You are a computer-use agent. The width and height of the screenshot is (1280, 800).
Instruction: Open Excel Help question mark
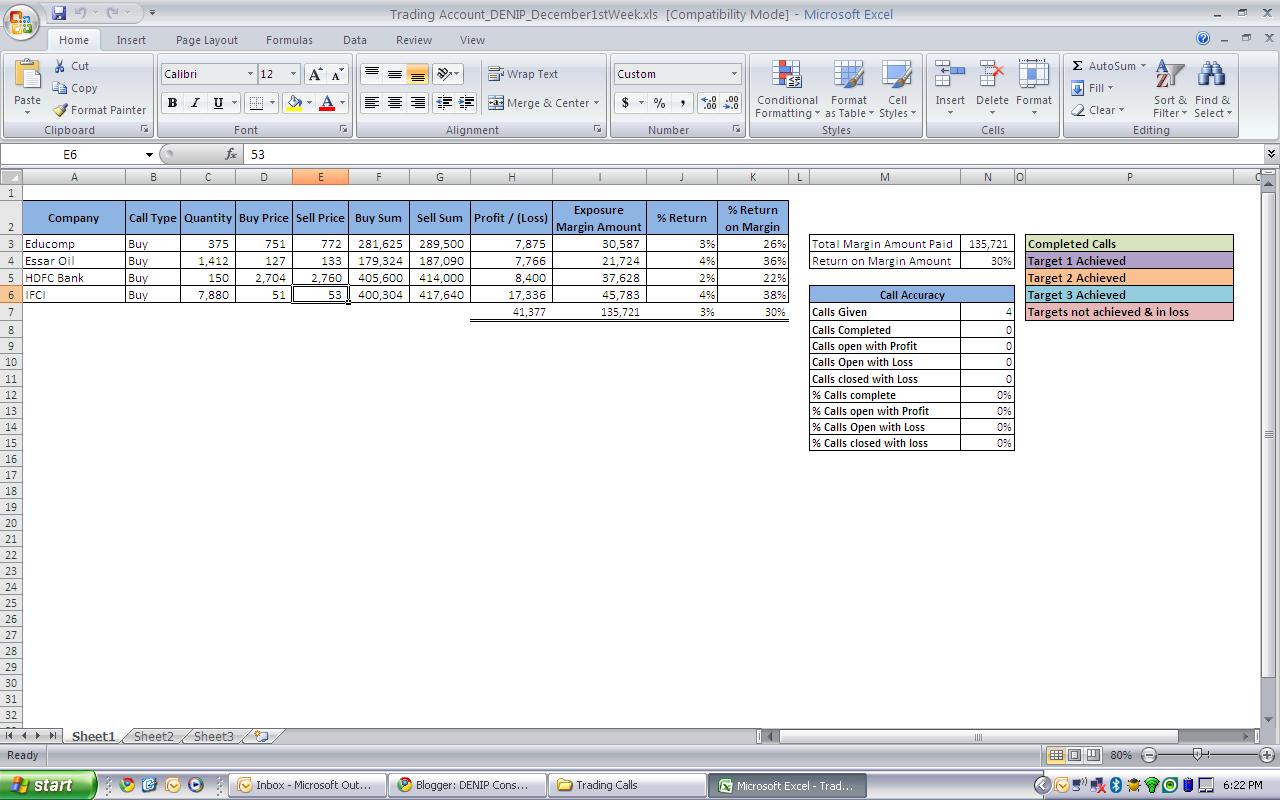[x=1202, y=39]
